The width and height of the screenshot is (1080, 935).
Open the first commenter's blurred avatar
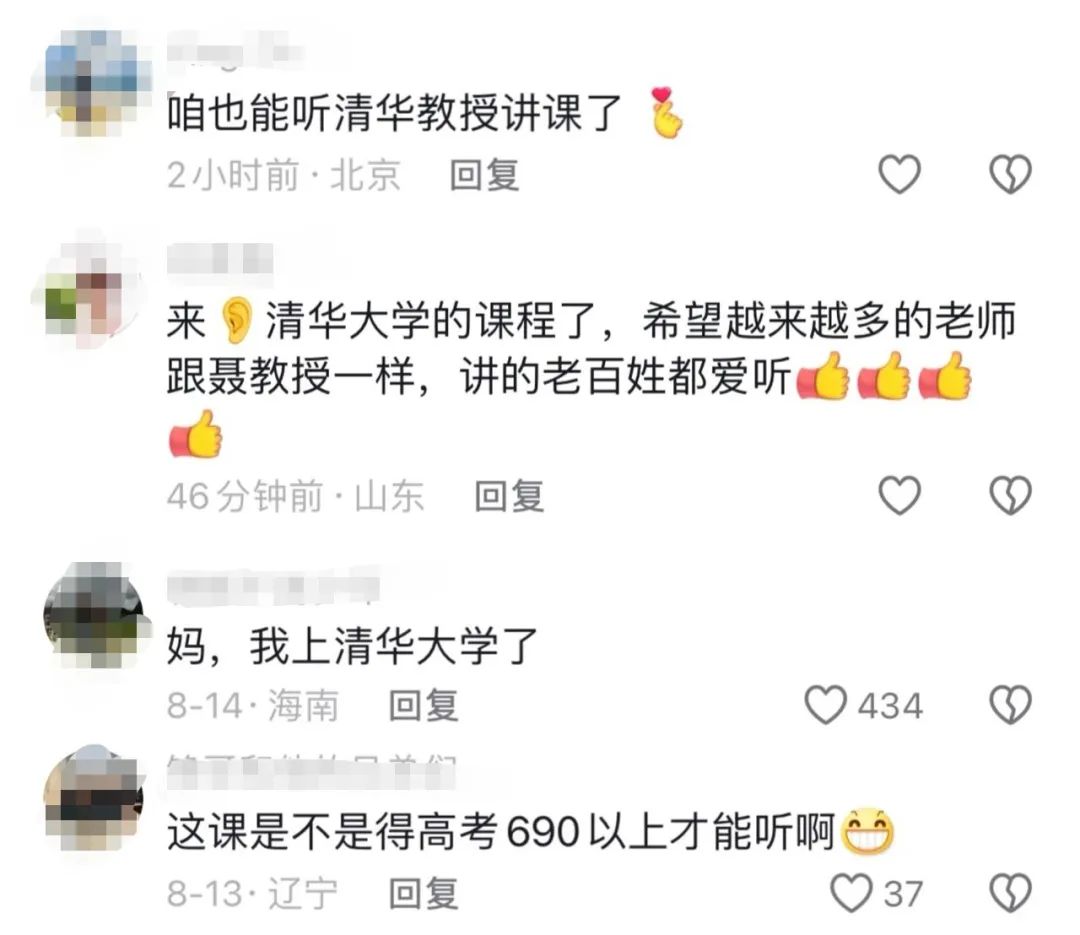tap(92, 84)
